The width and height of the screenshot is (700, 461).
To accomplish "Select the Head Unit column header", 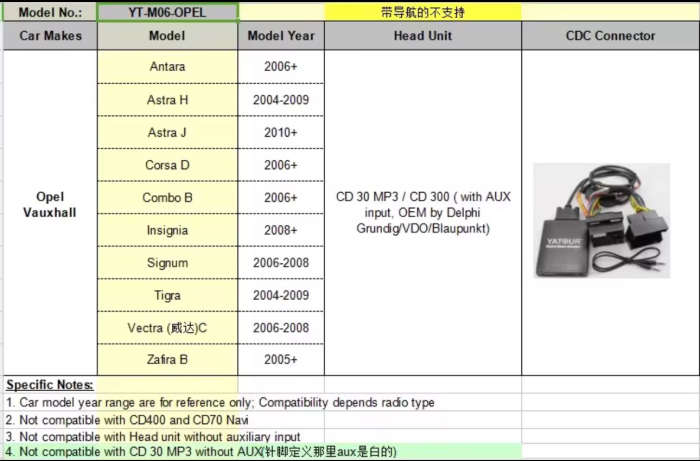I will click(x=423, y=36).
